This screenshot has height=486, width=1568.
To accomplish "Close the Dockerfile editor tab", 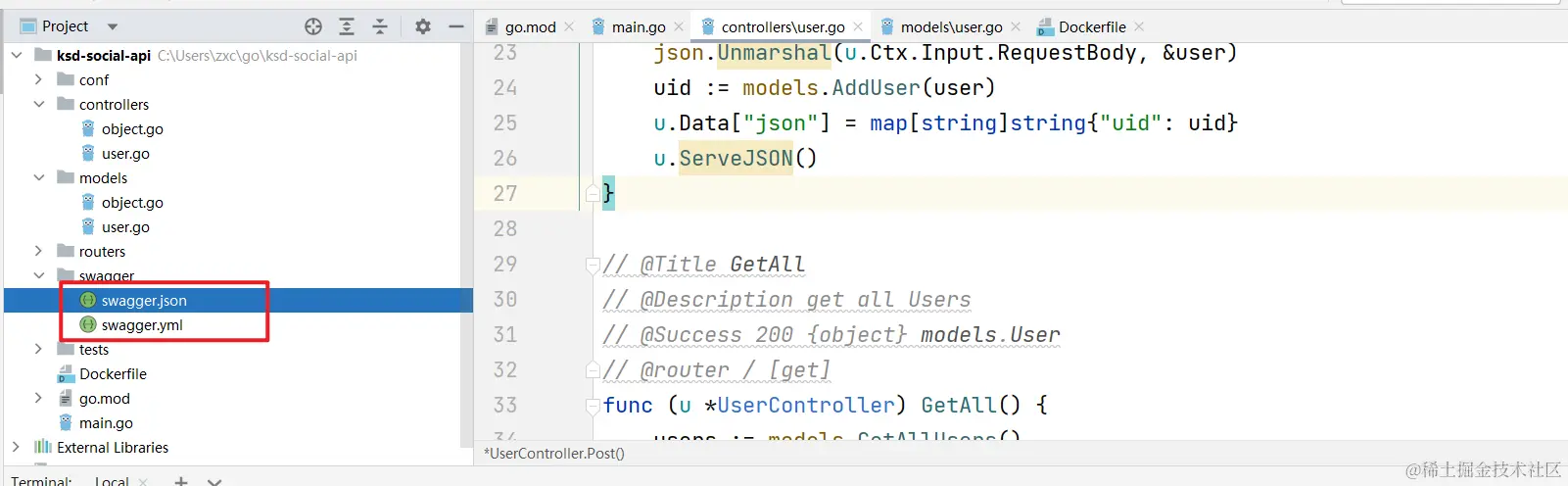I will coord(1139,27).
